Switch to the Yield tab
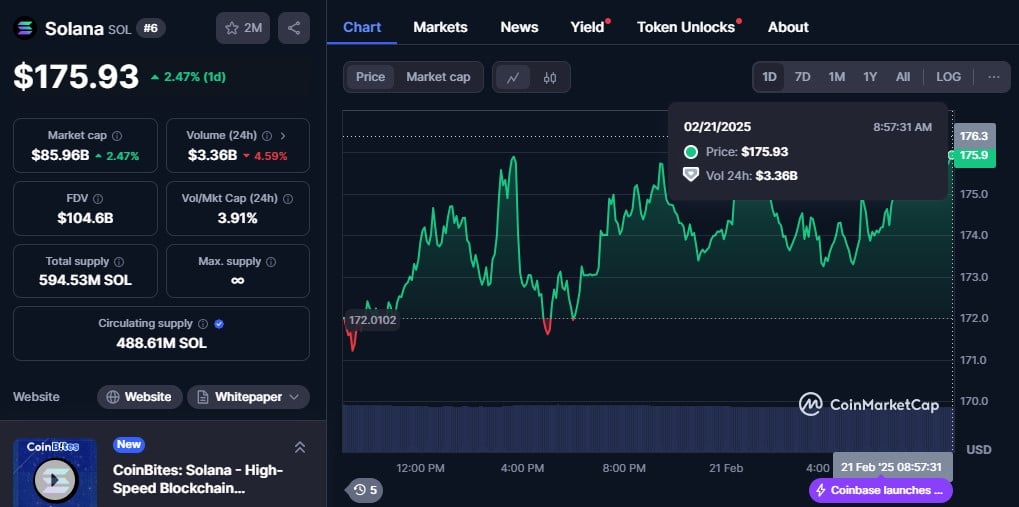The height and width of the screenshot is (507, 1019). [x=587, y=27]
